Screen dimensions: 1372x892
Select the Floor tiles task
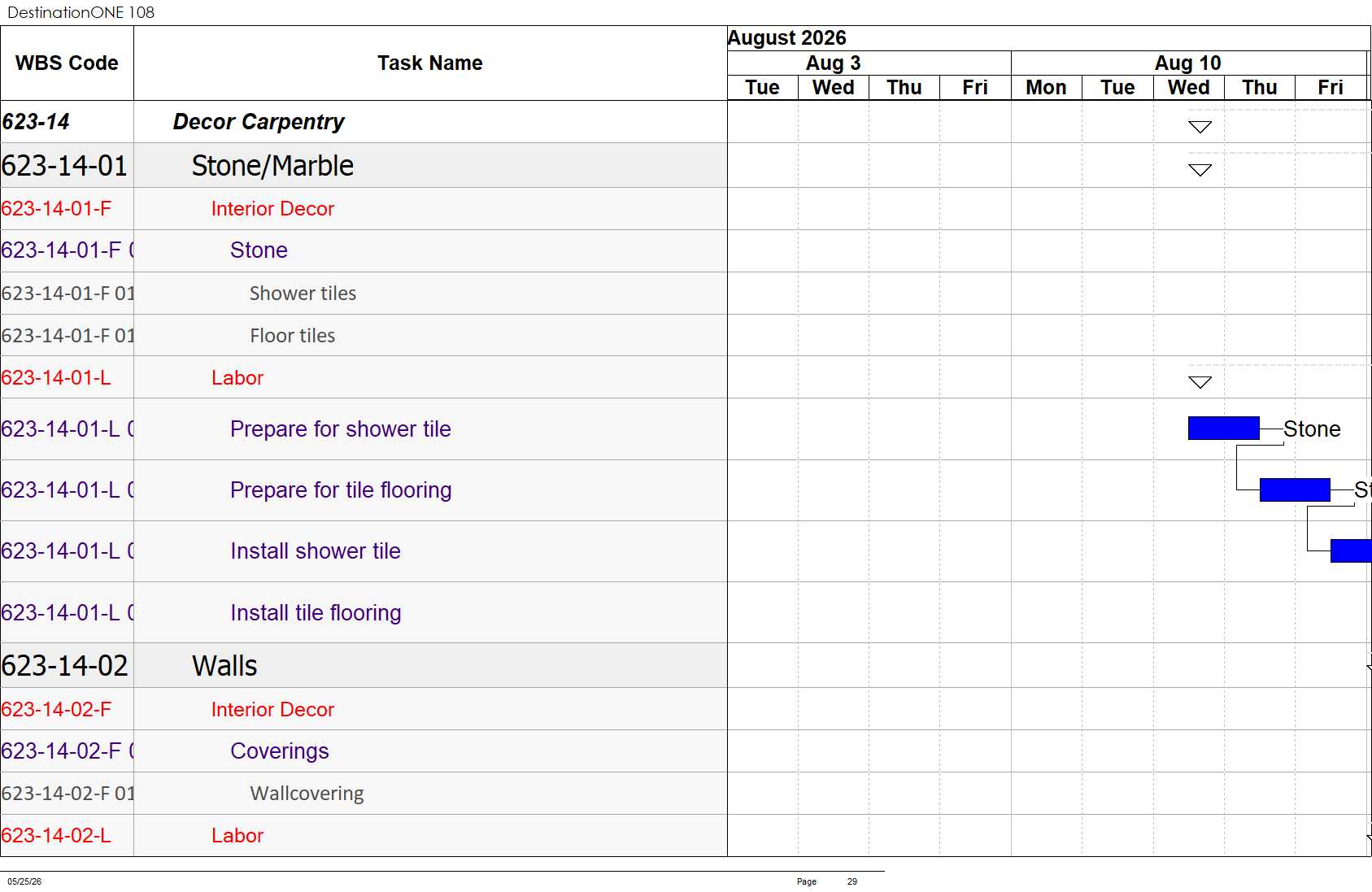click(x=292, y=336)
